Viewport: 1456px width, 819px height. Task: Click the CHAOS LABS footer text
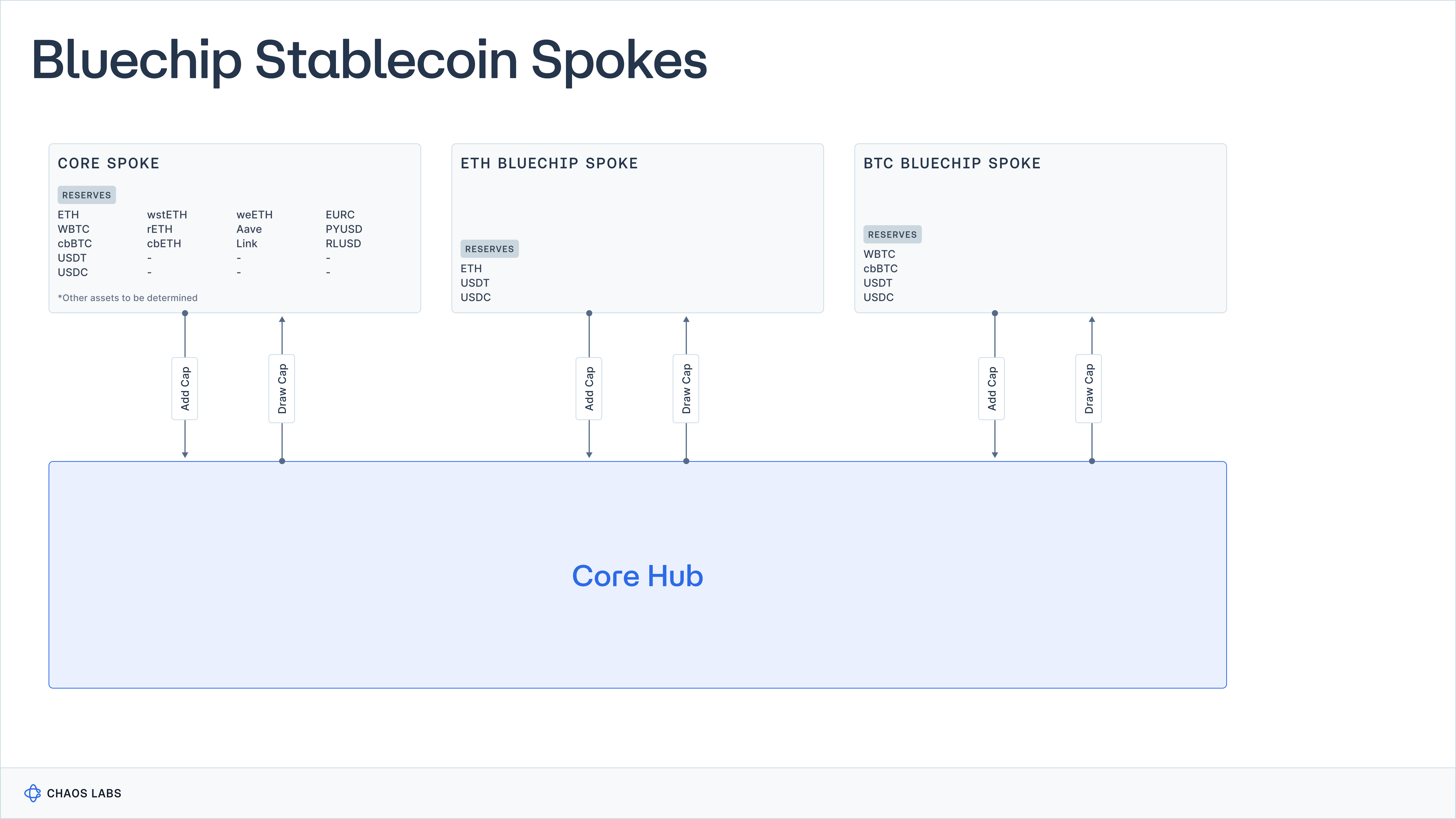84,793
